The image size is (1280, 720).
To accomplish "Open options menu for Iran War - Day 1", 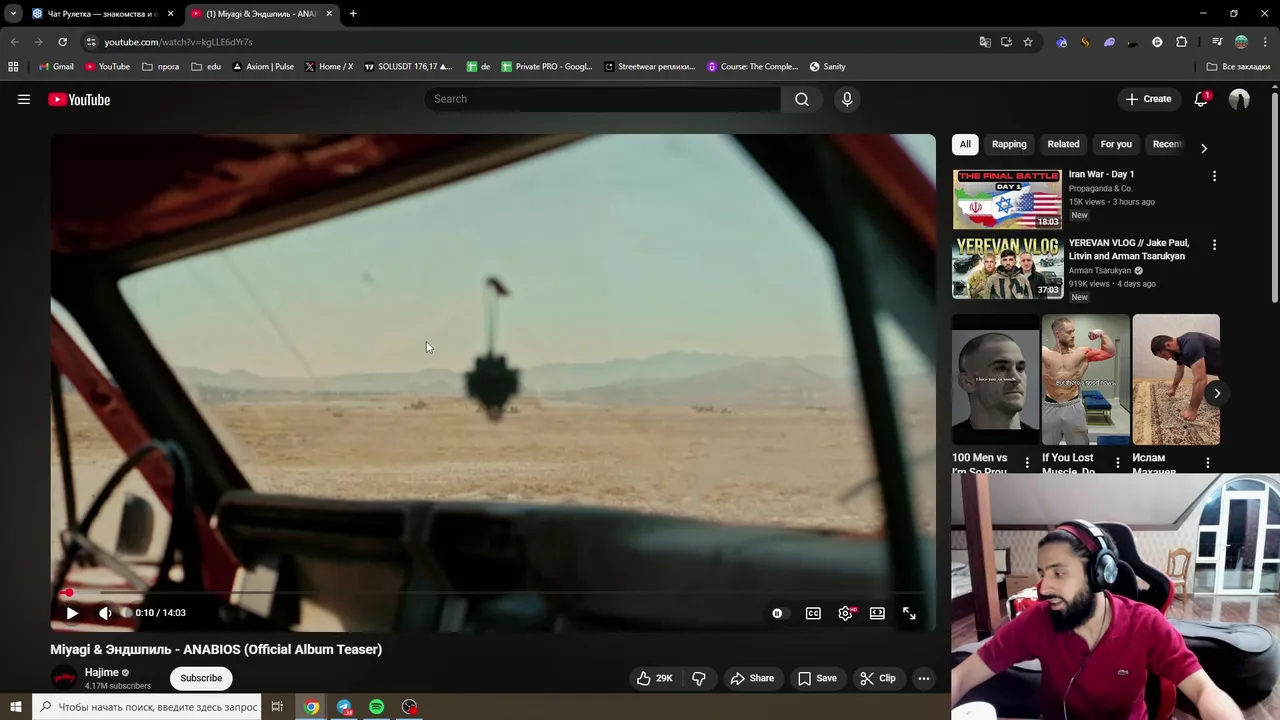I will (x=1214, y=176).
